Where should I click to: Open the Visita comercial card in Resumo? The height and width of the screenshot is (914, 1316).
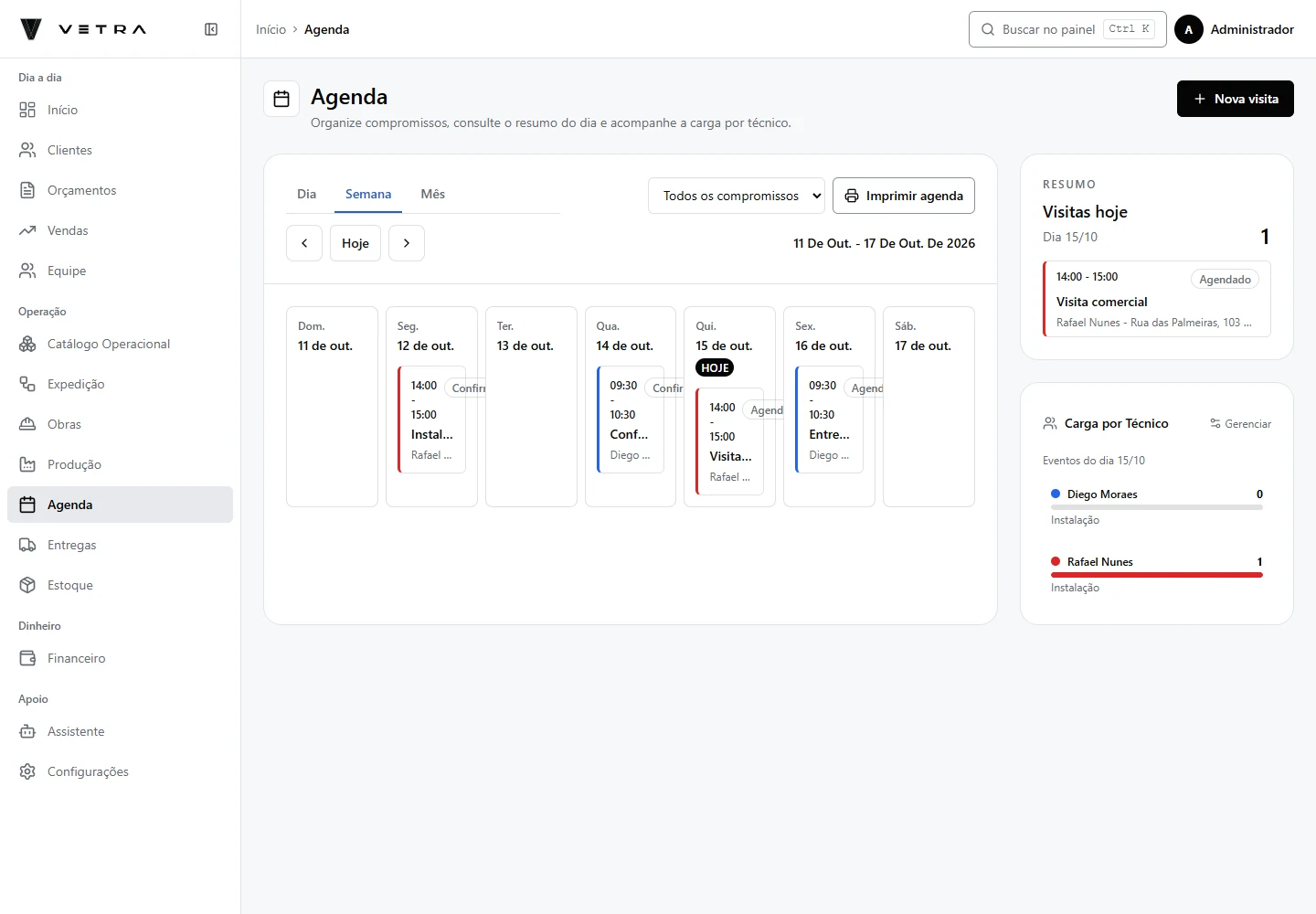tap(1157, 299)
